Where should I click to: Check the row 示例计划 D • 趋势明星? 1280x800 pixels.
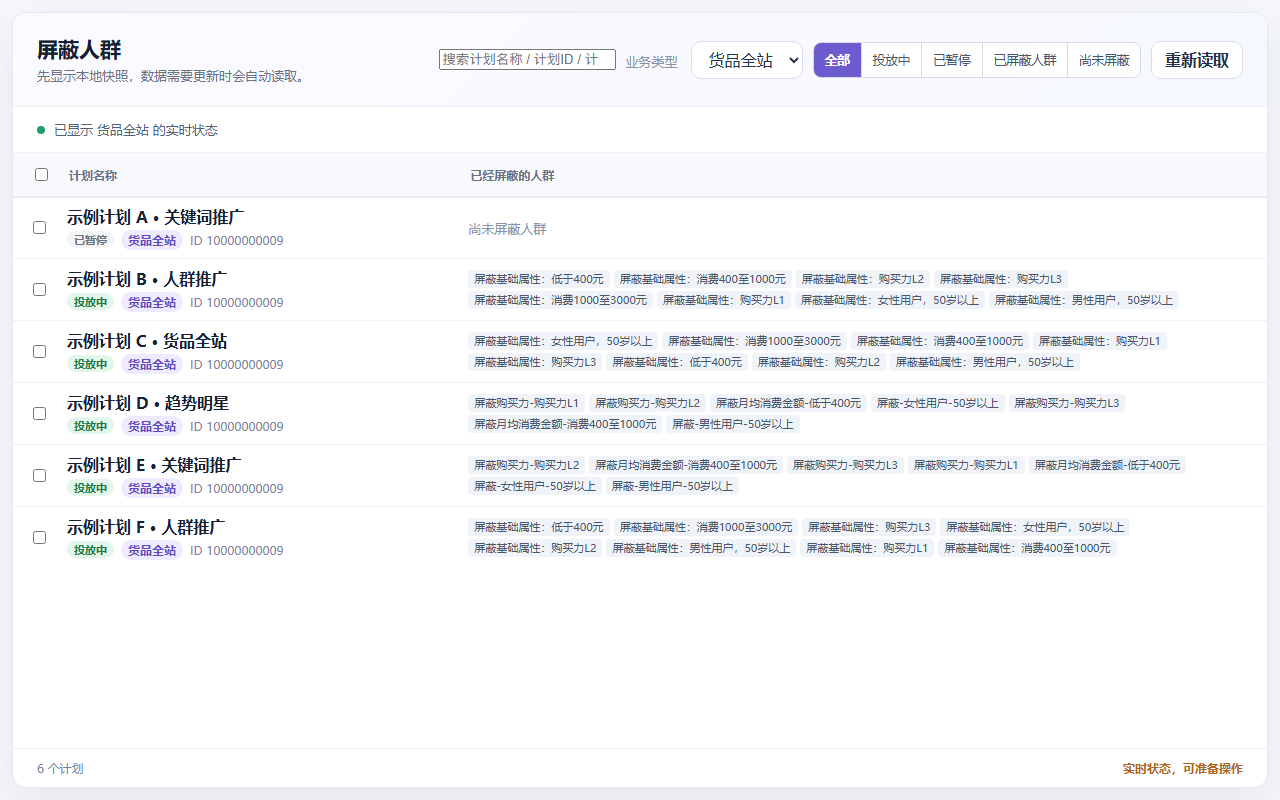(x=39, y=413)
